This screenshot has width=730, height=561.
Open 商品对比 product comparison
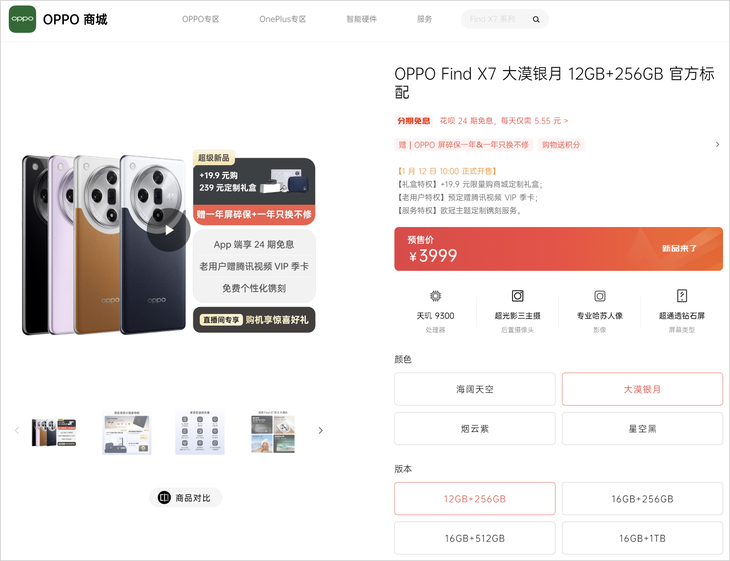click(185, 498)
